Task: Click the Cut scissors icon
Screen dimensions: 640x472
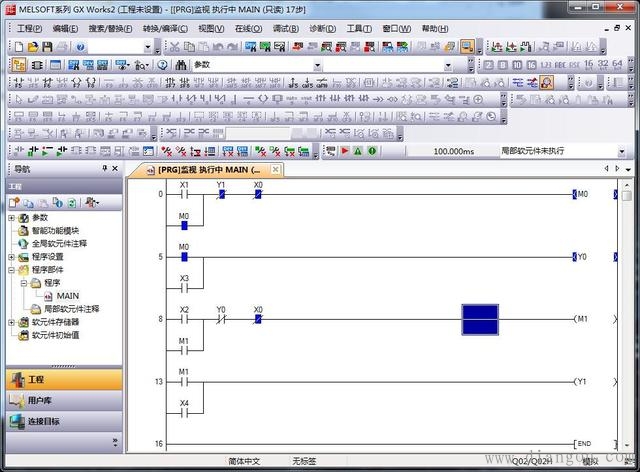Action: [175, 47]
